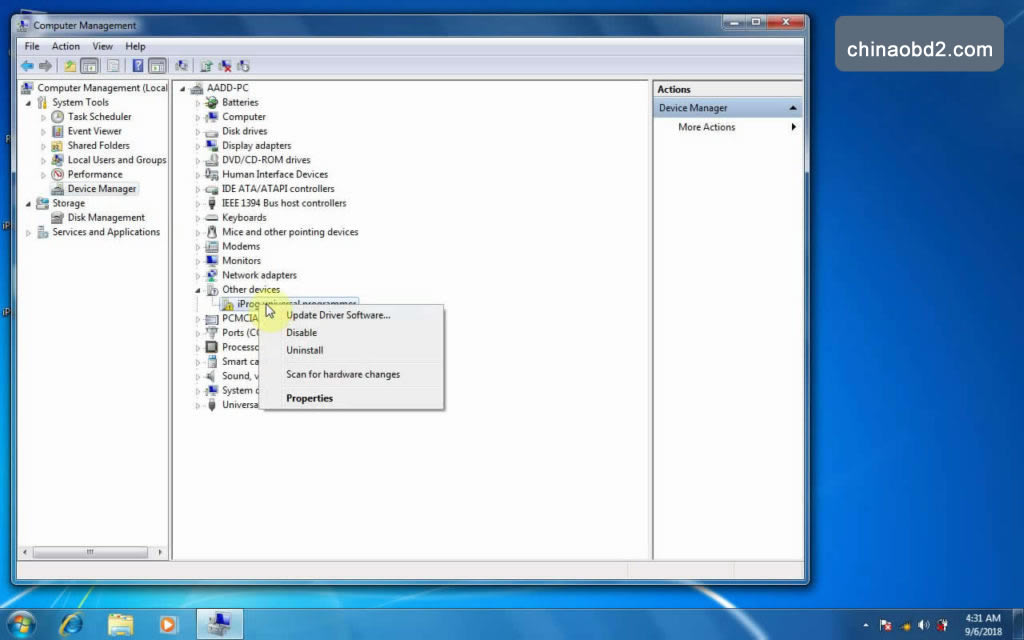1024x640 pixels.
Task: Open Windows Media Player from taskbar
Action: (168, 625)
